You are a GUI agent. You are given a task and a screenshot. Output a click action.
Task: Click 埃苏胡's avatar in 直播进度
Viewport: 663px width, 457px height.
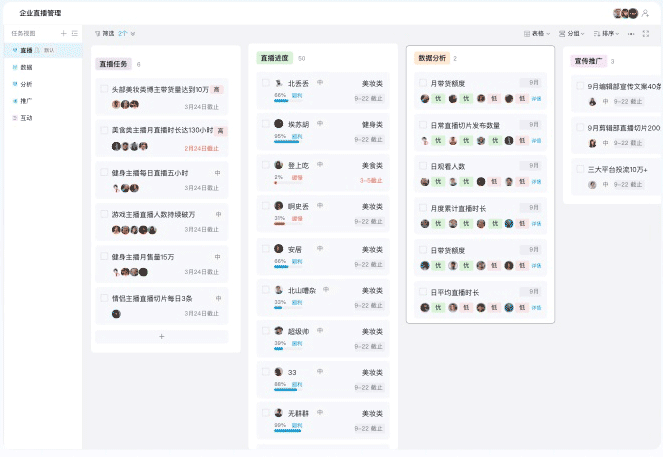[x=278, y=125]
